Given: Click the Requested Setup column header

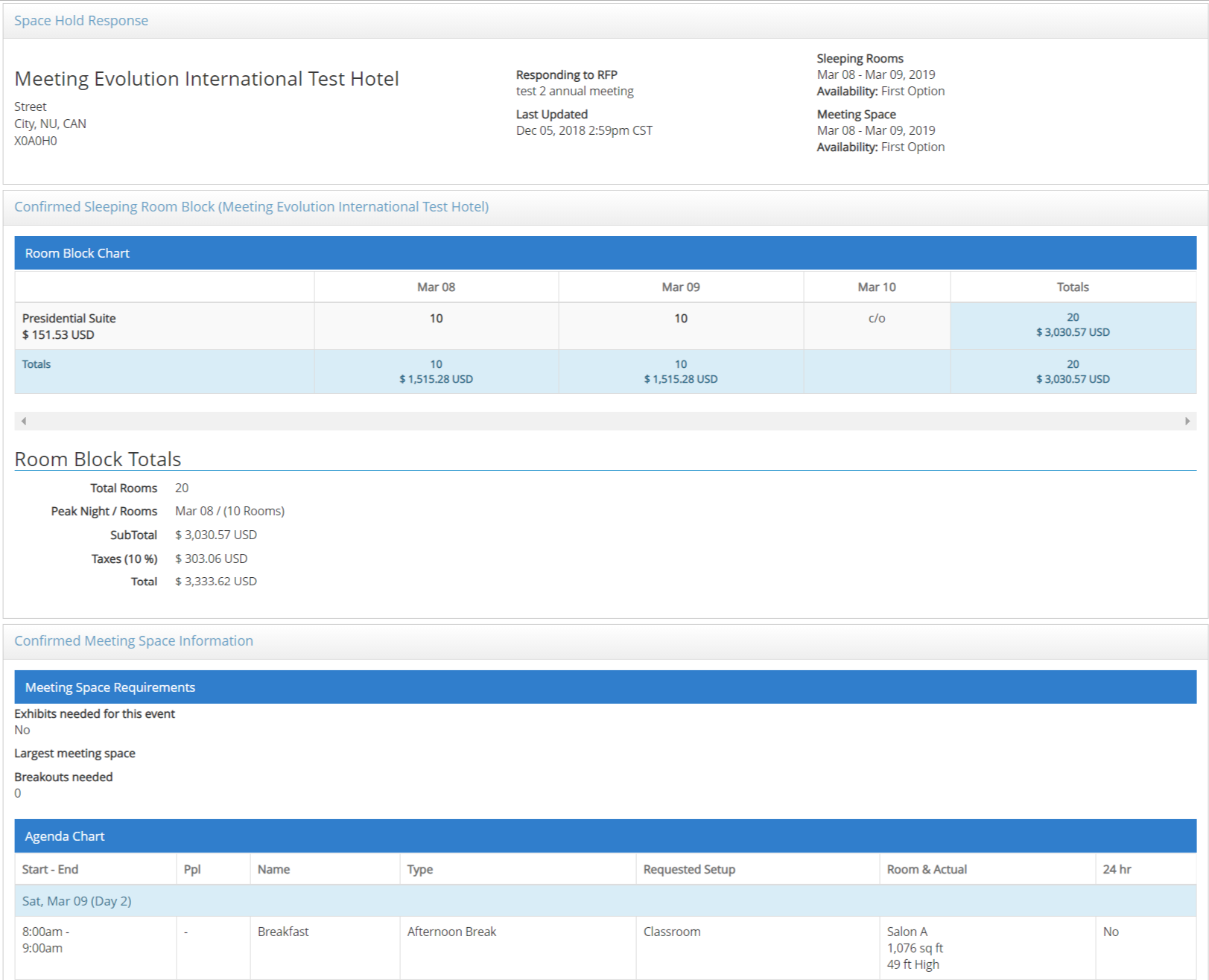Looking at the screenshot, I should click(689, 870).
